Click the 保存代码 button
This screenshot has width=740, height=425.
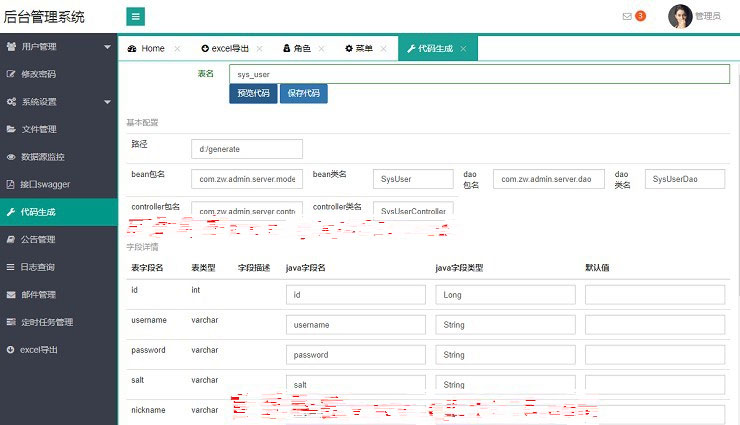(303, 93)
